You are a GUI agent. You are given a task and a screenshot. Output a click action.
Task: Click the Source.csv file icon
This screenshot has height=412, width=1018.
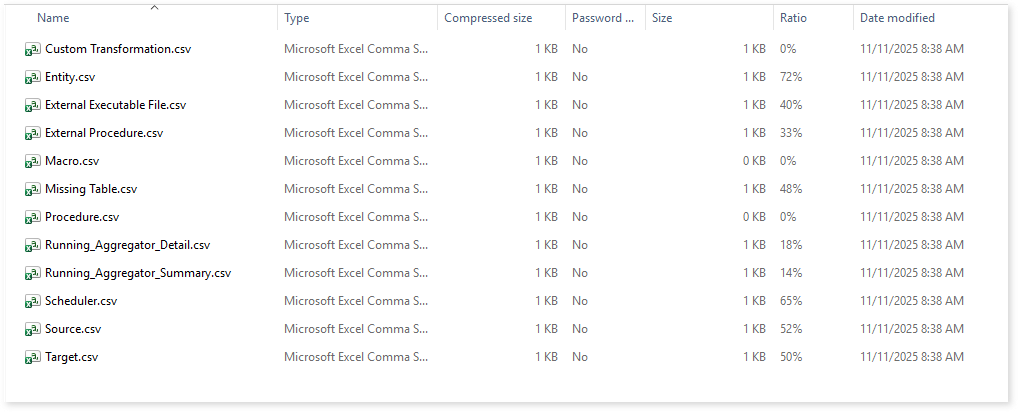[32, 329]
